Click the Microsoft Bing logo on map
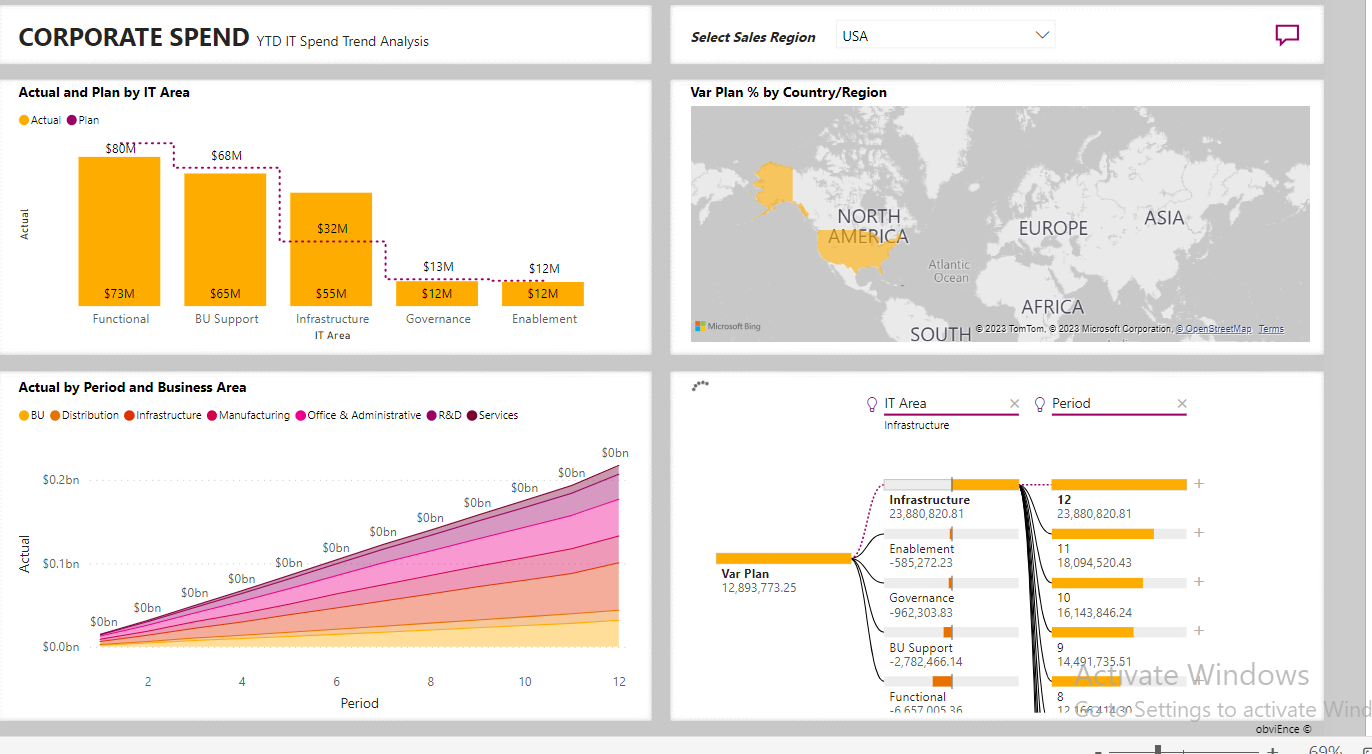 point(728,327)
